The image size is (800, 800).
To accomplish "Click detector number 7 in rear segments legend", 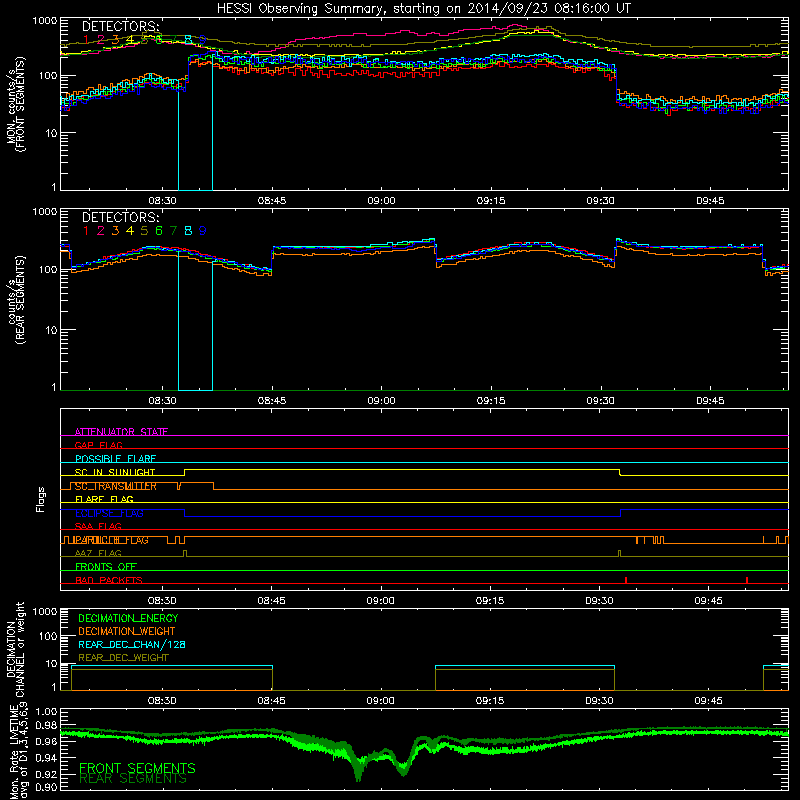I will pyautogui.click(x=173, y=231).
